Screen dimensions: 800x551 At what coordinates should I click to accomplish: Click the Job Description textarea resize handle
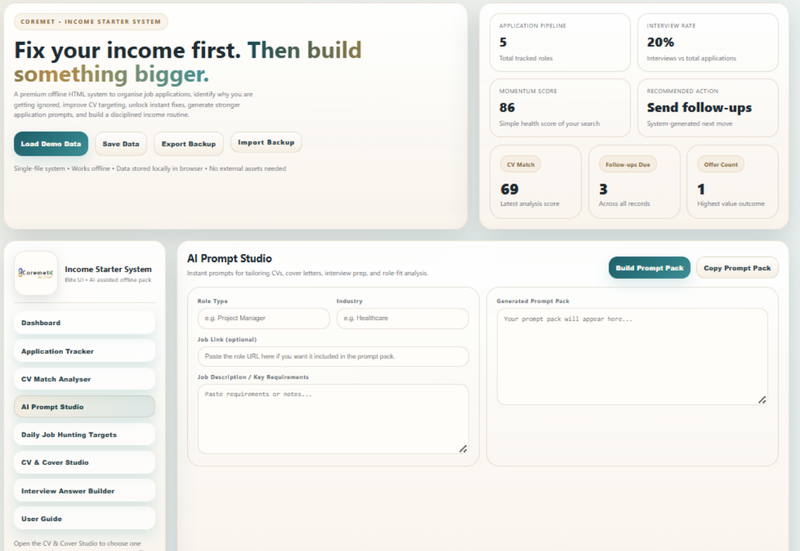(x=463, y=449)
